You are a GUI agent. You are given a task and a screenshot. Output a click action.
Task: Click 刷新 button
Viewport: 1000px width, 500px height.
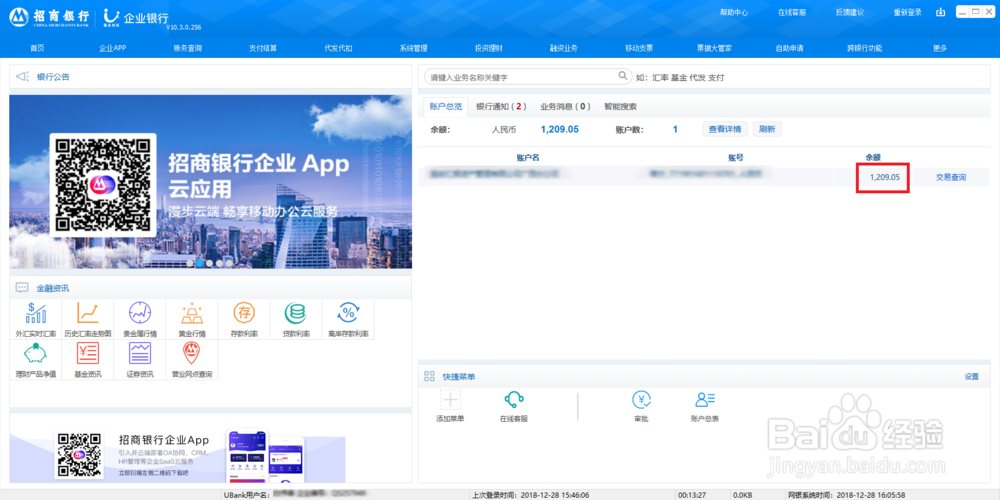(x=767, y=129)
